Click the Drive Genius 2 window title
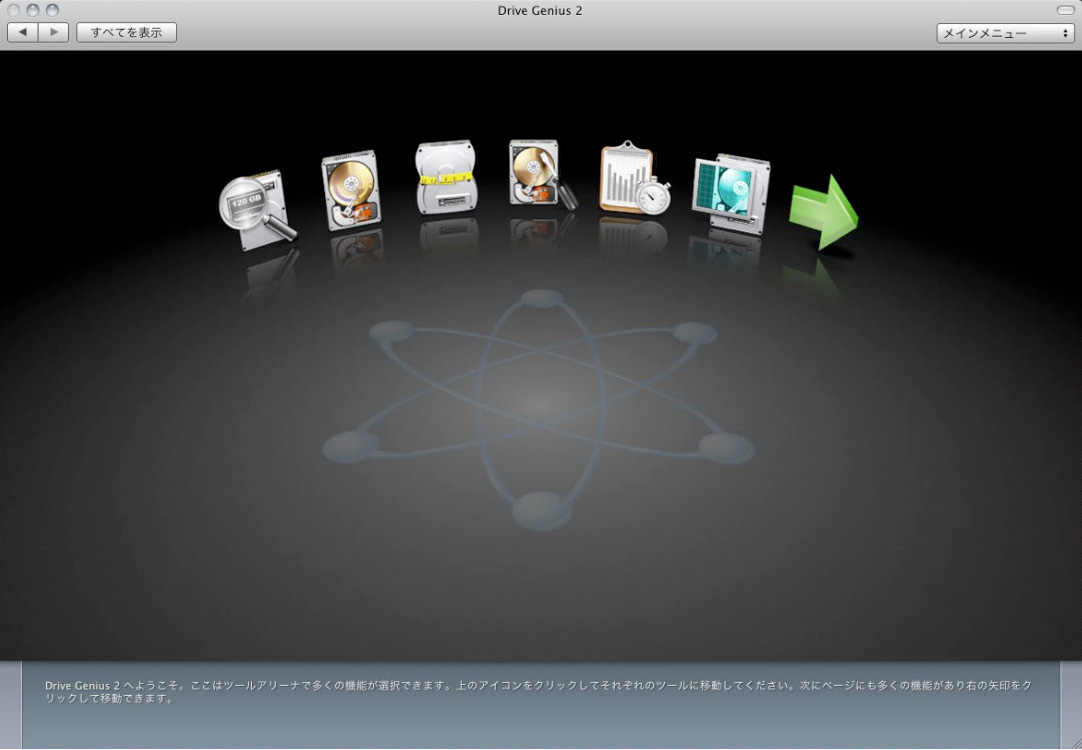 540,10
